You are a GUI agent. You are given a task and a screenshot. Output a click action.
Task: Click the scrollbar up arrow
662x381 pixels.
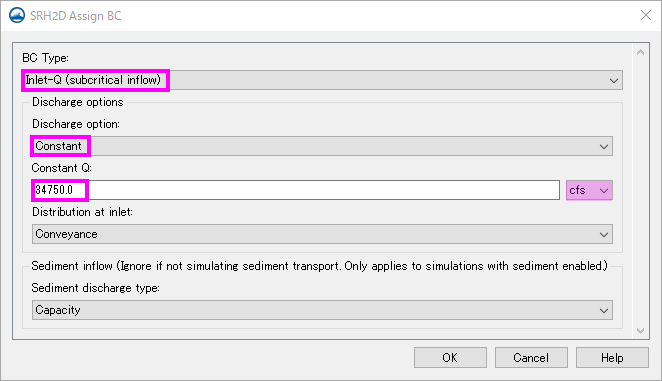click(640, 52)
